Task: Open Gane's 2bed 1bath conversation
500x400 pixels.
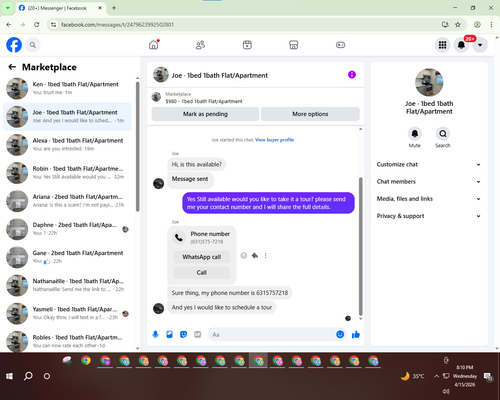Action: click(67, 257)
